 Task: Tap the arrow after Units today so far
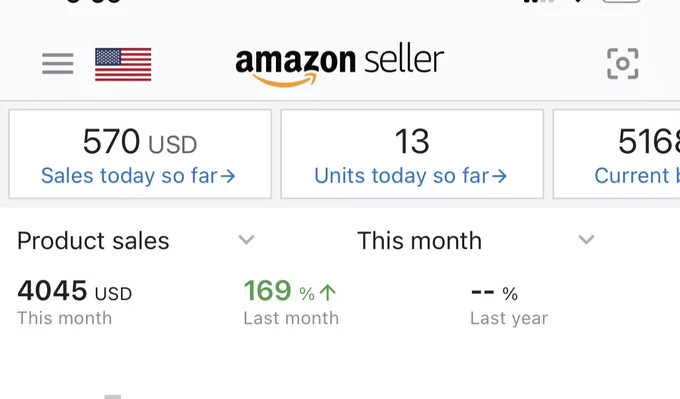pos(500,176)
